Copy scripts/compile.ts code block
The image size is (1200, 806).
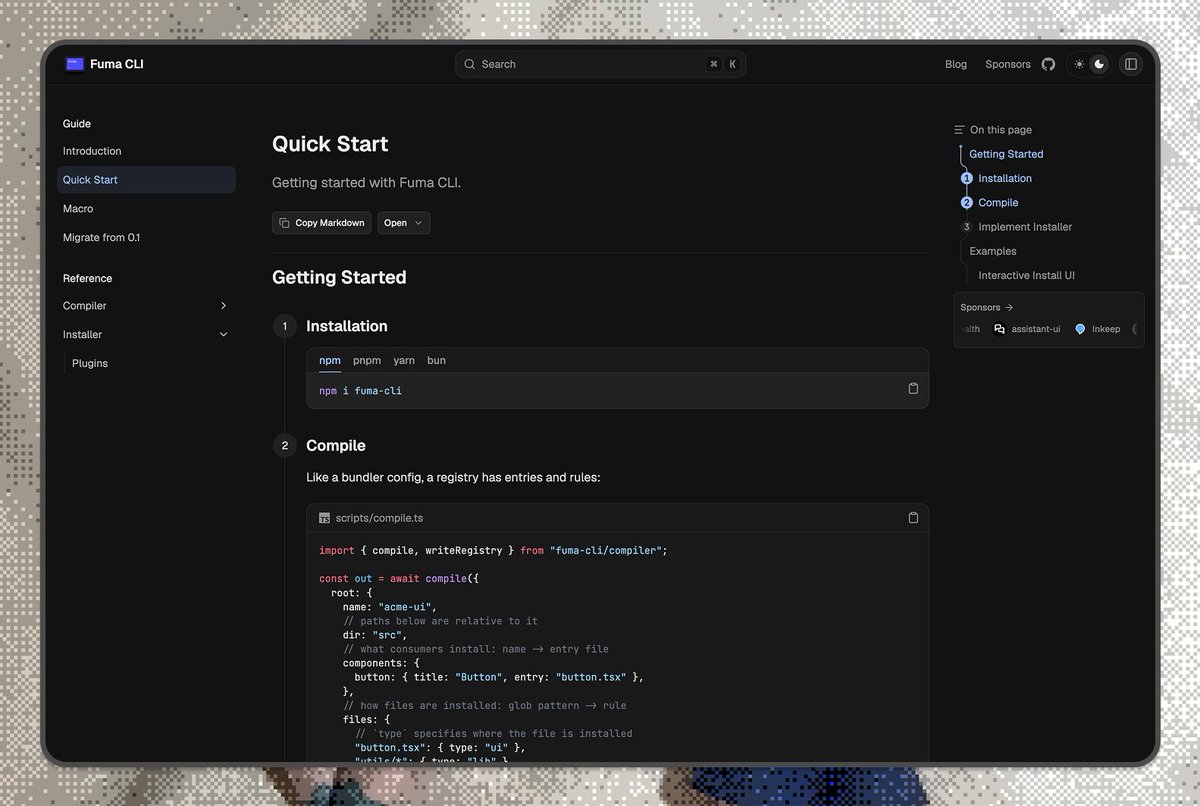pos(913,517)
